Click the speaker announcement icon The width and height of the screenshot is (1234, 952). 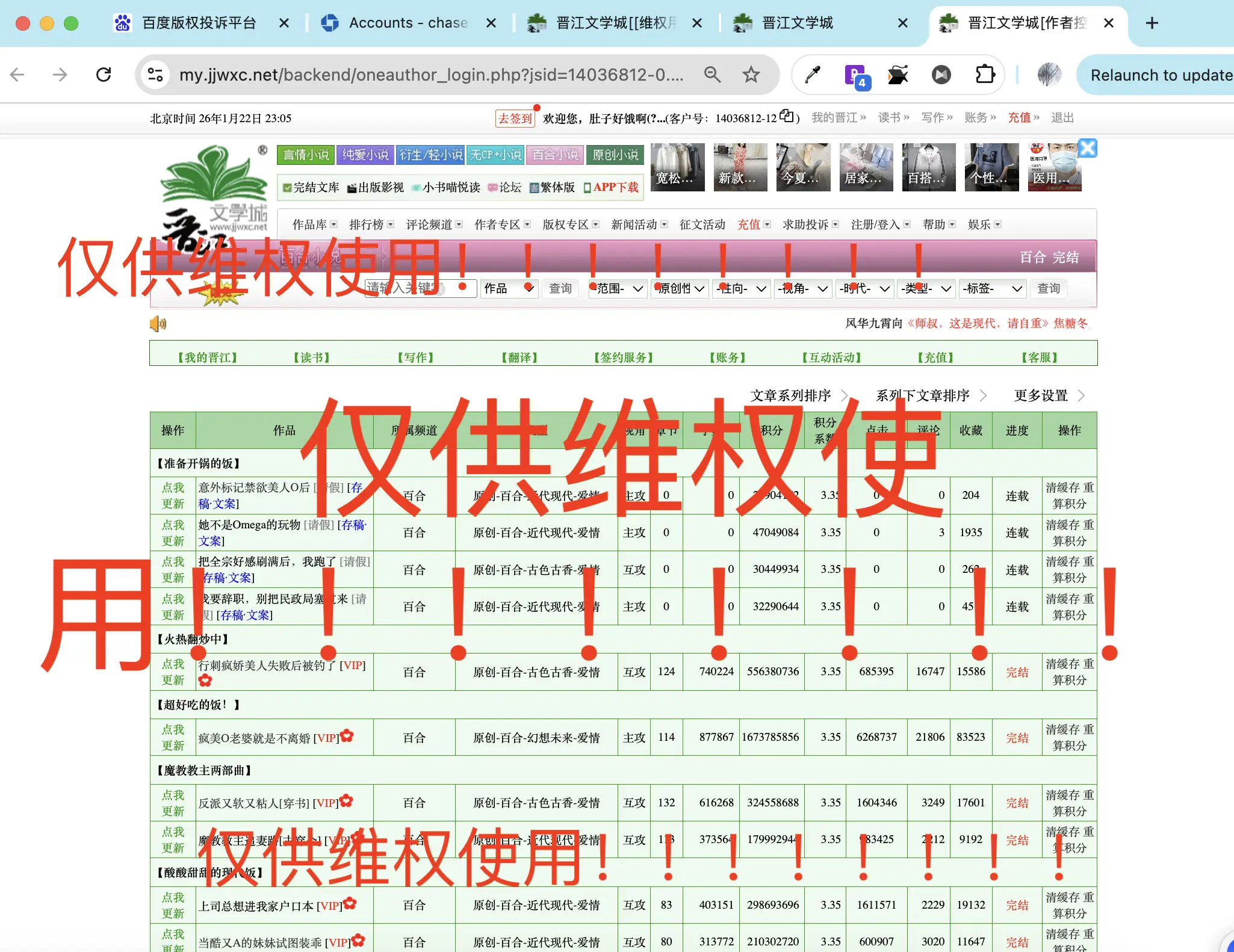pyautogui.click(x=158, y=324)
